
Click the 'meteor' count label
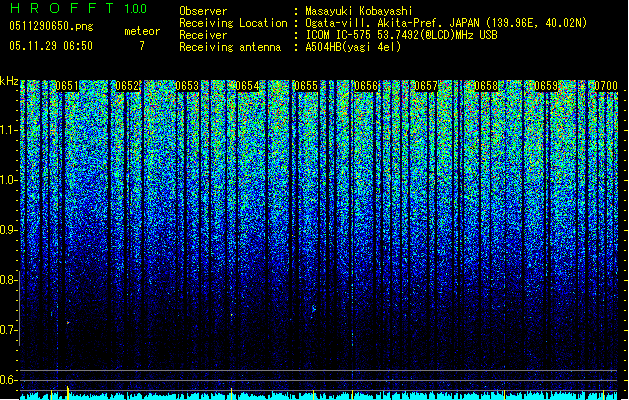coord(142,31)
